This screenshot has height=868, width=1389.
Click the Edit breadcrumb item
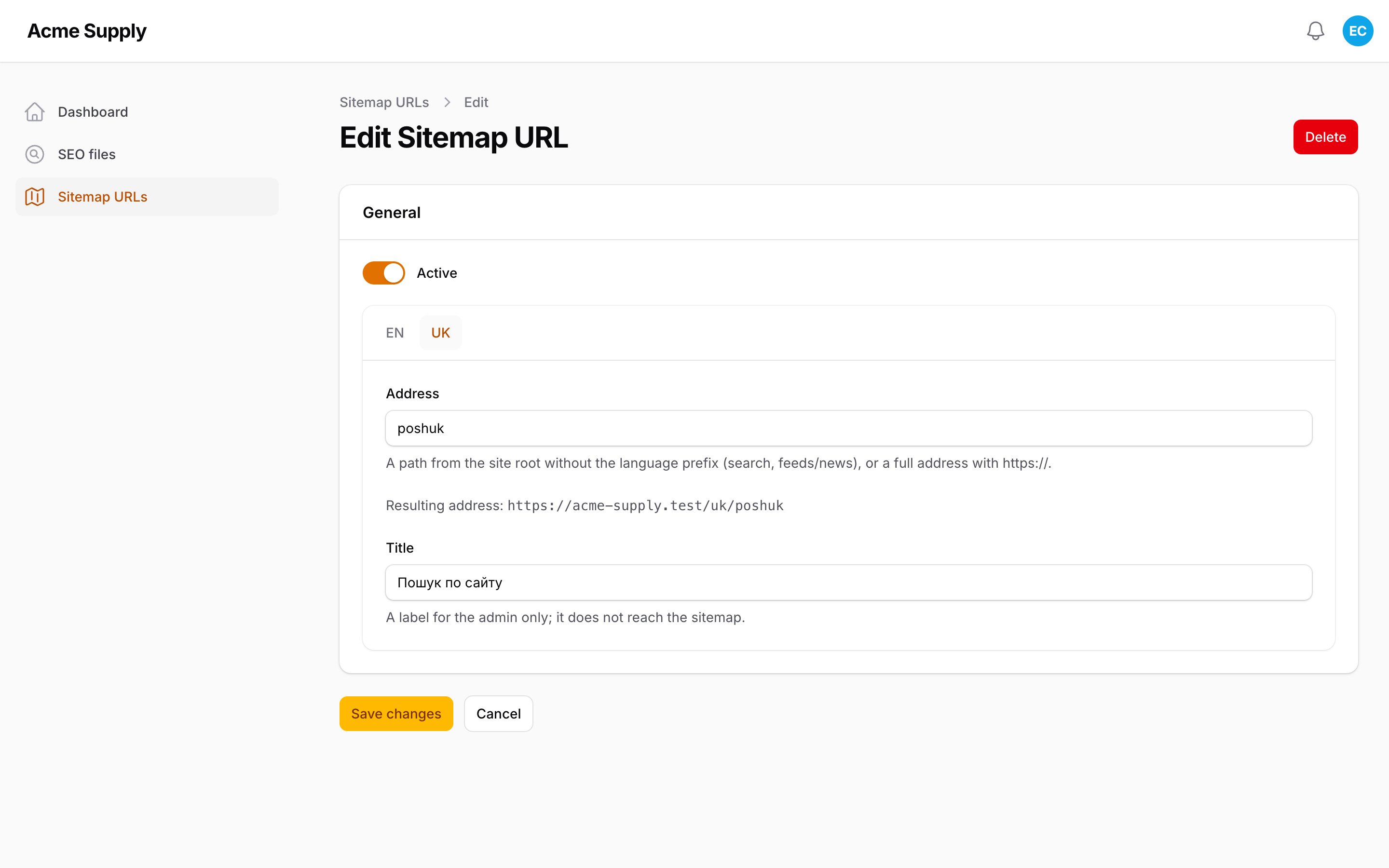(476, 102)
